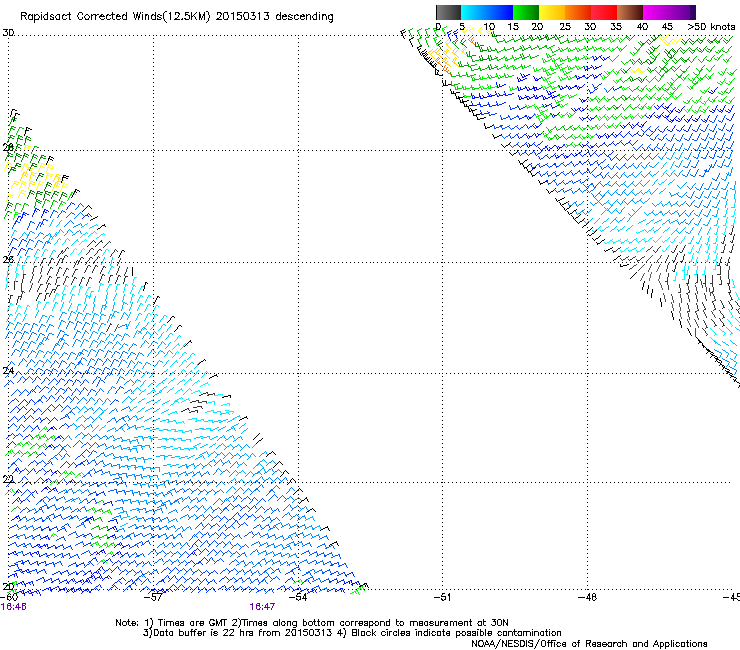The width and height of the screenshot is (740, 650).
Task: Click the purple time stamp '16:46'
Action: tap(14, 607)
